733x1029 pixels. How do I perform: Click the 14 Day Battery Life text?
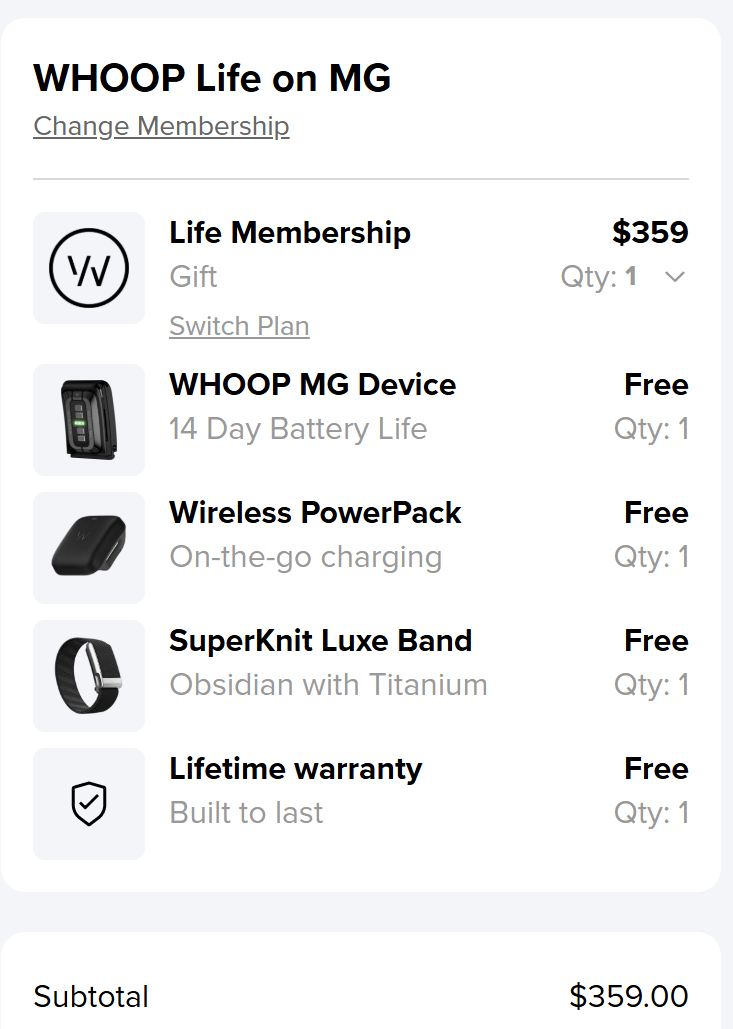tap(298, 429)
